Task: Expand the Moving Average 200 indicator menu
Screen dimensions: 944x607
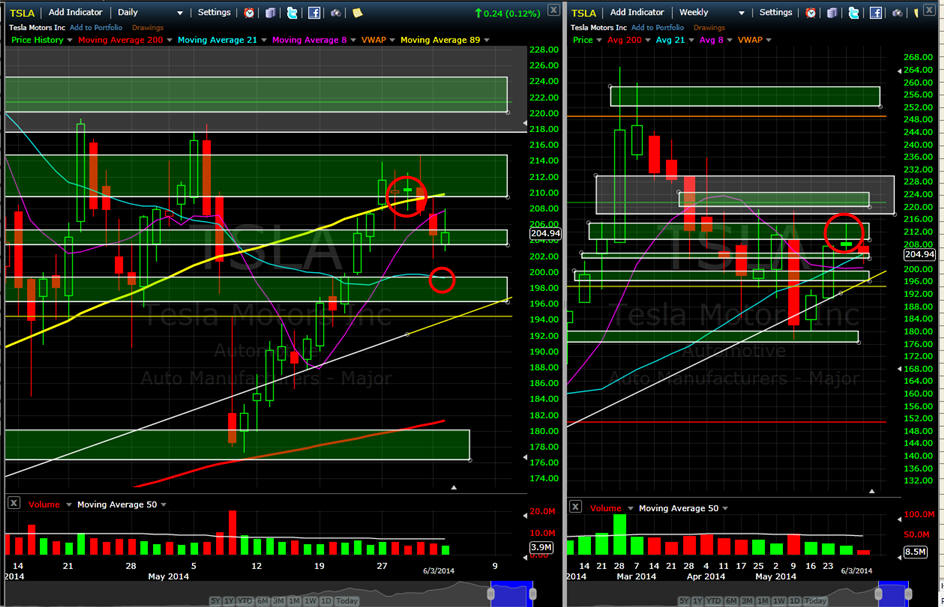Action: (170, 40)
